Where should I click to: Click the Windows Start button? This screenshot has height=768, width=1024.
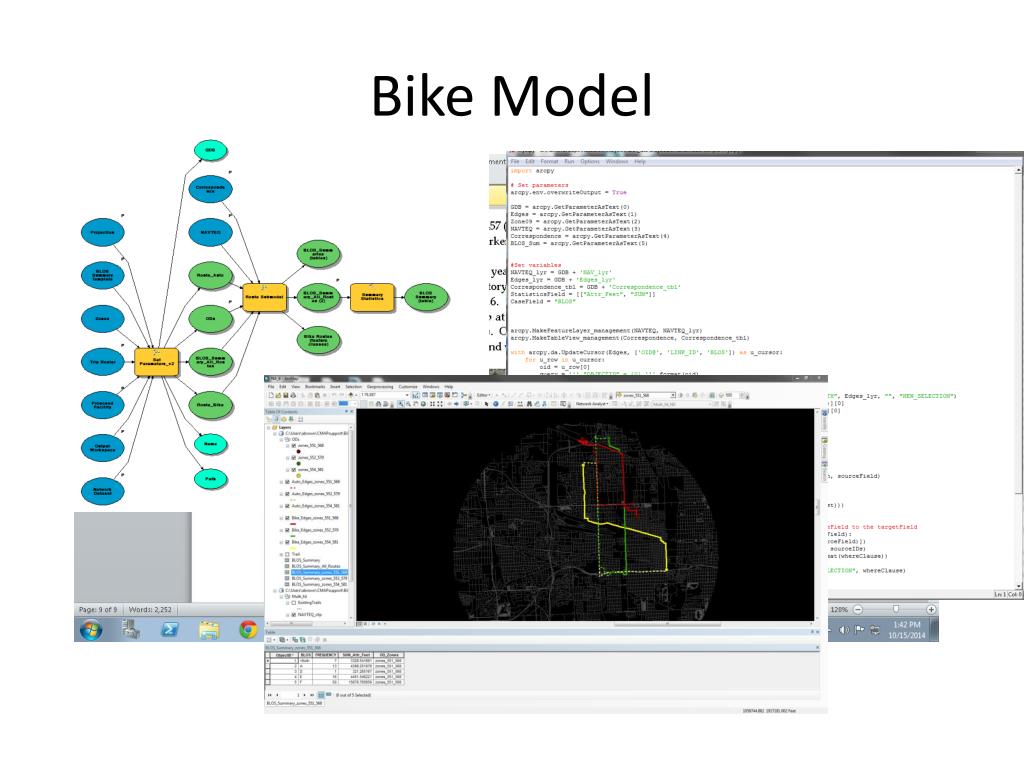click(91, 630)
